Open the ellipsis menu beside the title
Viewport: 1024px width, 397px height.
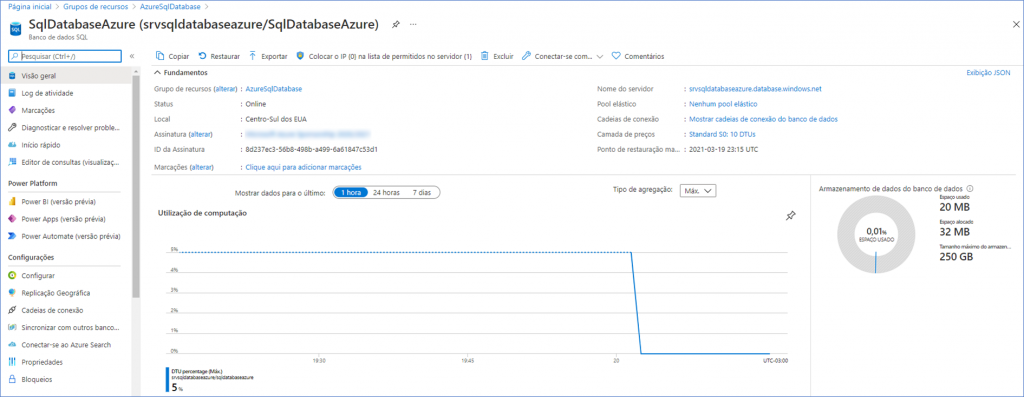[413, 24]
